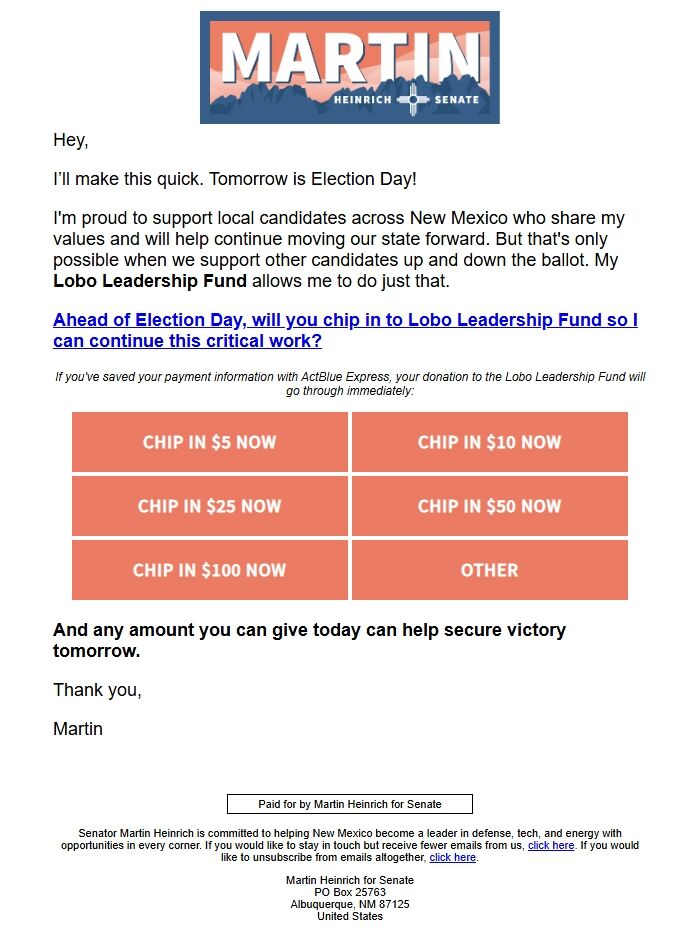Open the Lobo Leadership Fund donation link

pyautogui.click(x=345, y=330)
